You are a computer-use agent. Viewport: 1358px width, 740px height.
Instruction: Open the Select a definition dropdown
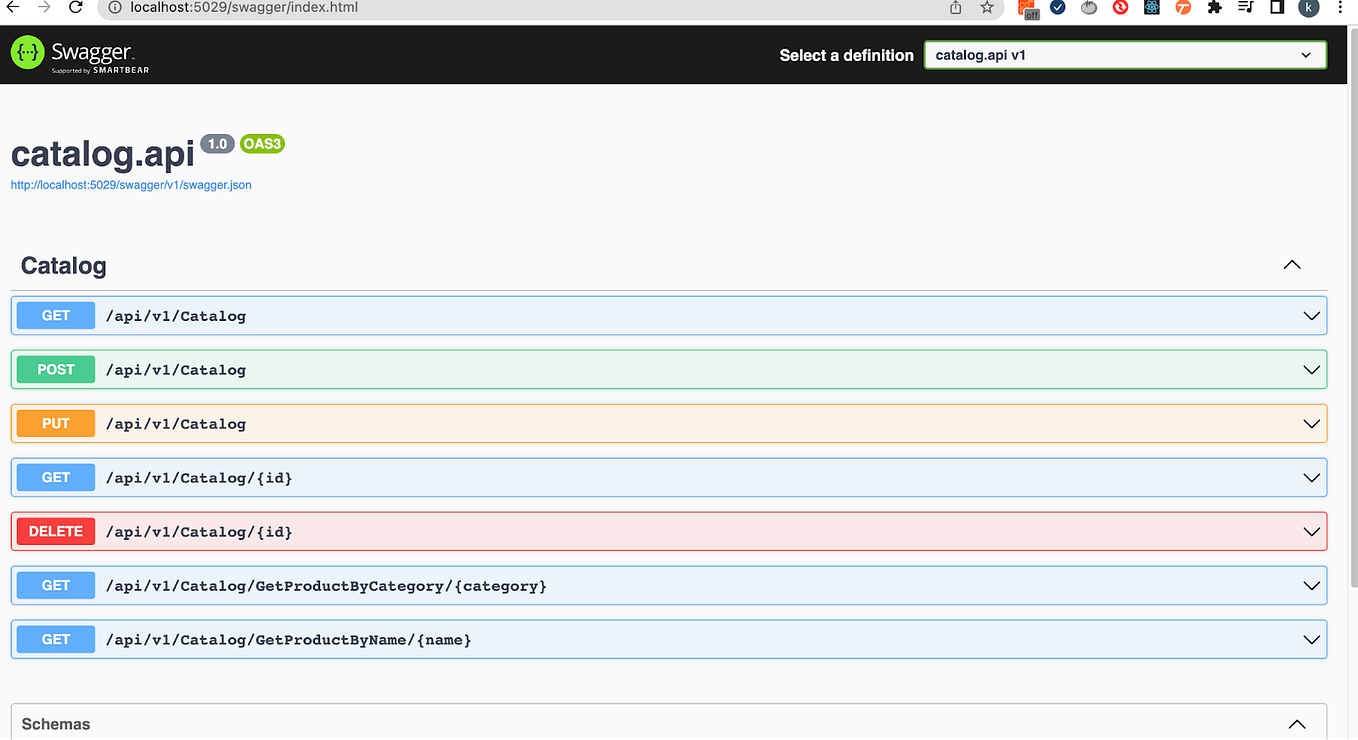click(1124, 55)
